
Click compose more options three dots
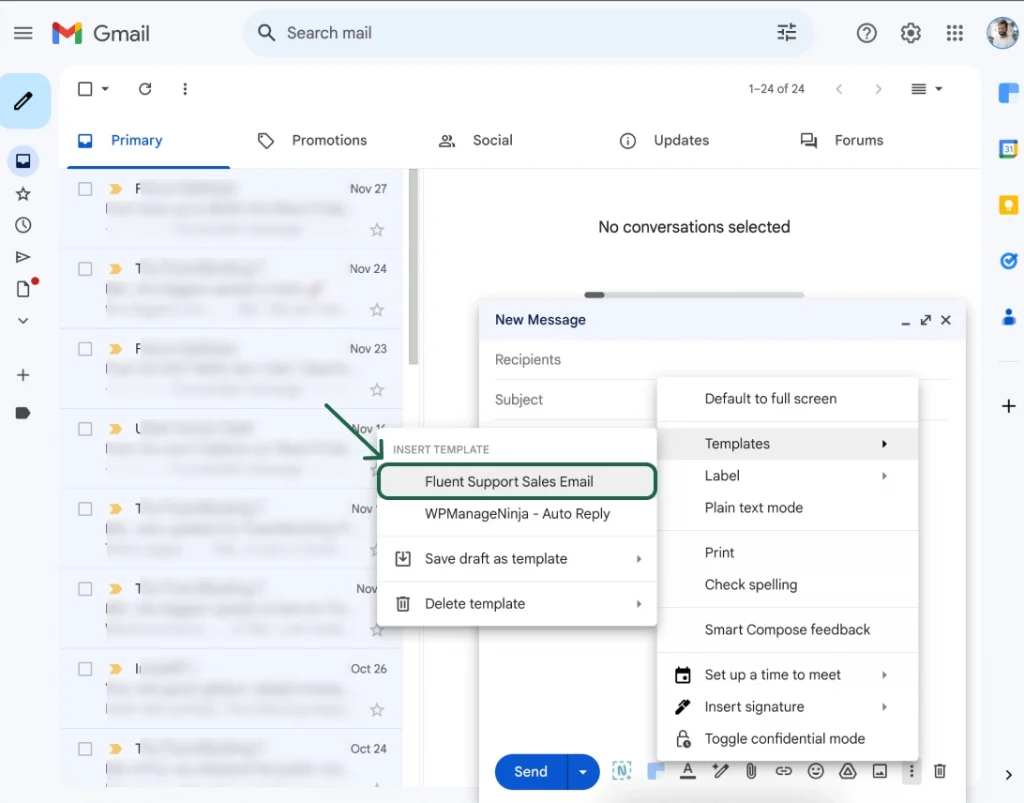[x=912, y=771]
